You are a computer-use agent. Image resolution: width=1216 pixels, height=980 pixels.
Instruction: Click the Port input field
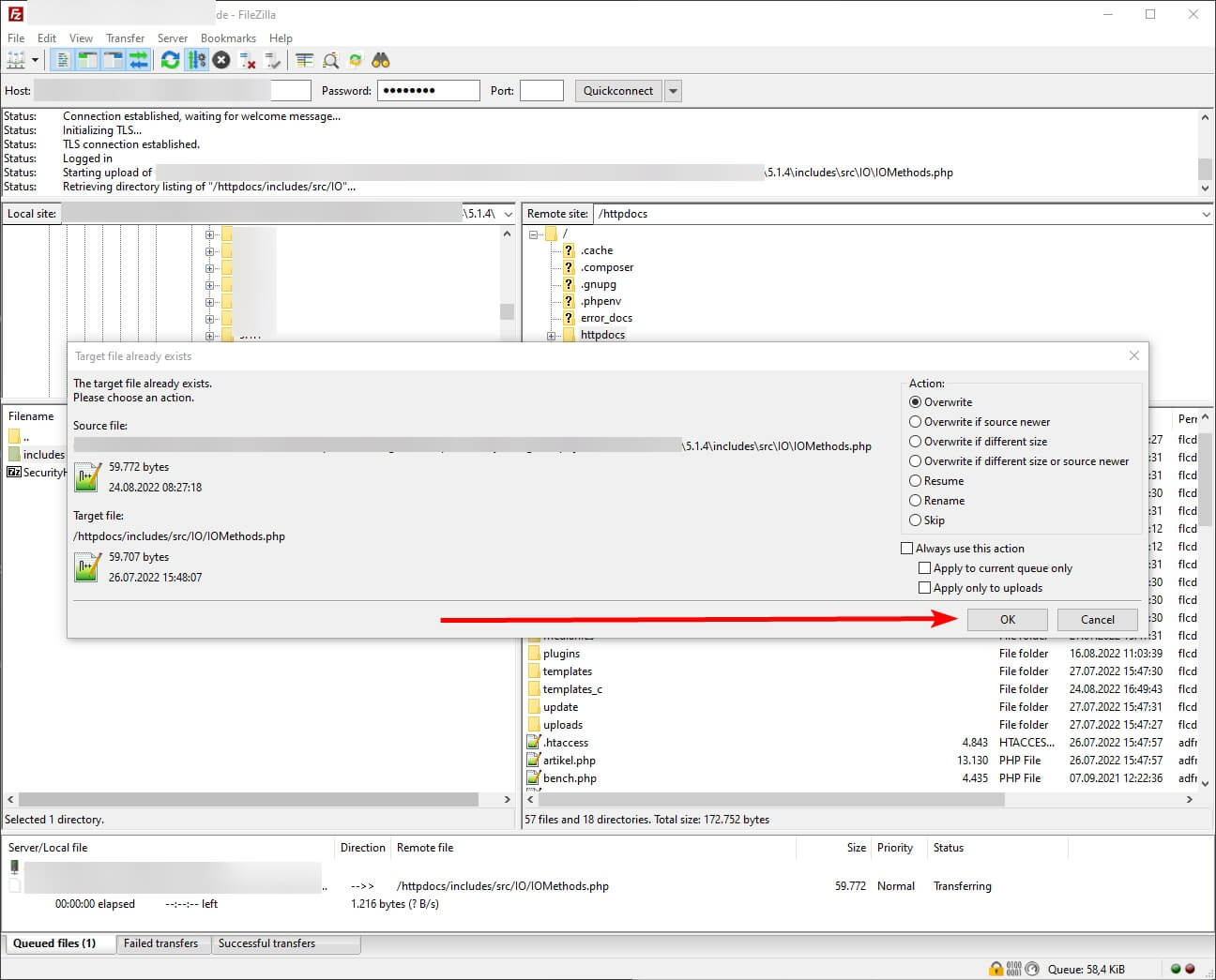pos(541,91)
